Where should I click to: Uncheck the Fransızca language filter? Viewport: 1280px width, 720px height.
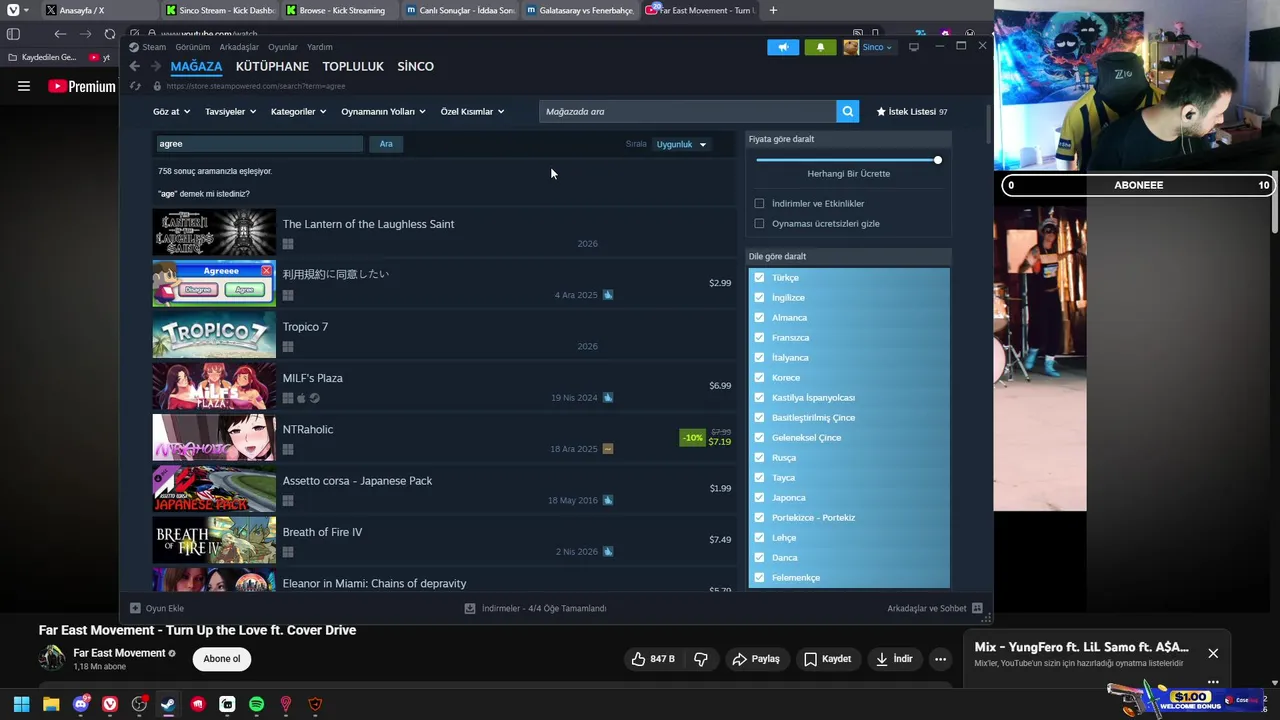tap(759, 337)
